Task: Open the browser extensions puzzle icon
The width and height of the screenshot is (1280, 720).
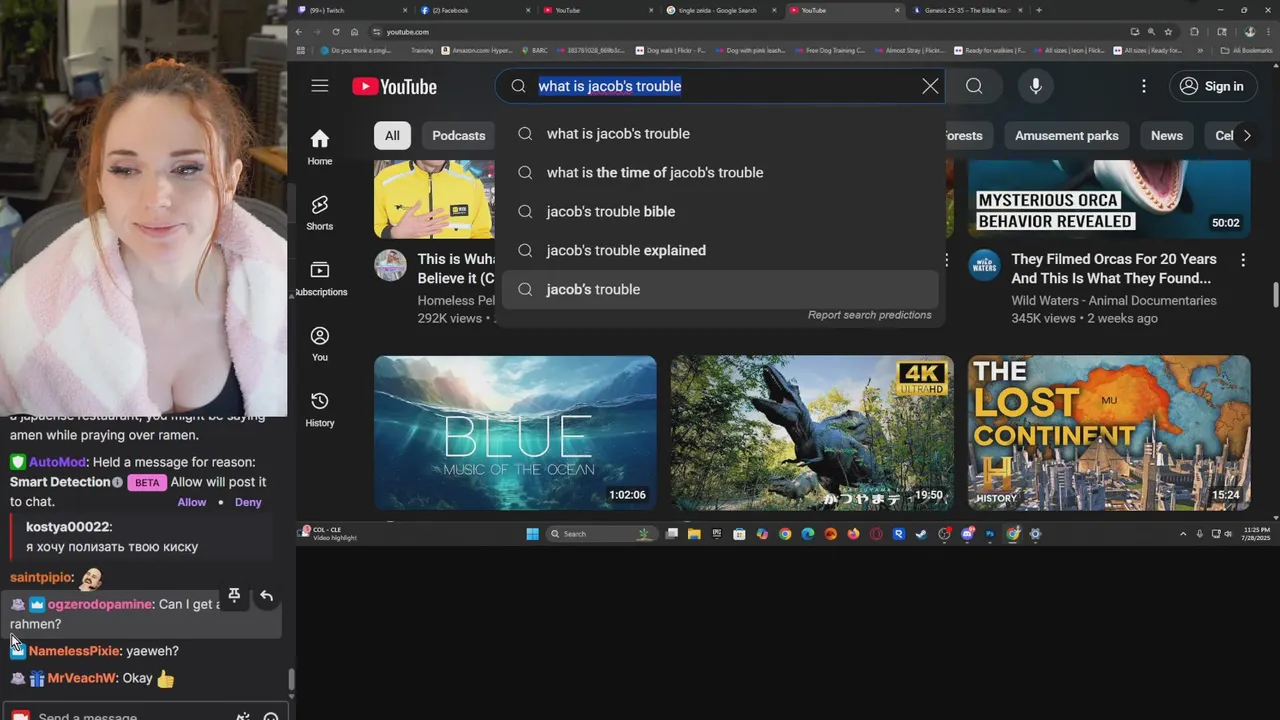Action: pyautogui.click(x=1194, y=32)
